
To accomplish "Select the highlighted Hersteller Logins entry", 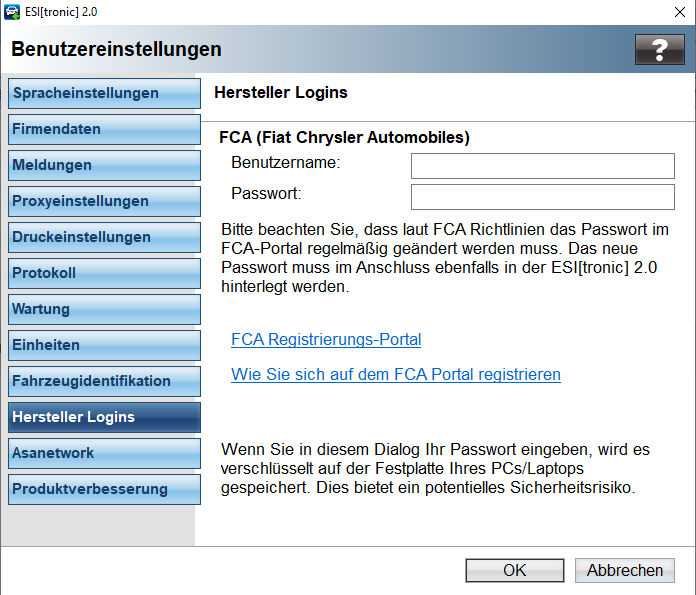I will click(x=104, y=417).
